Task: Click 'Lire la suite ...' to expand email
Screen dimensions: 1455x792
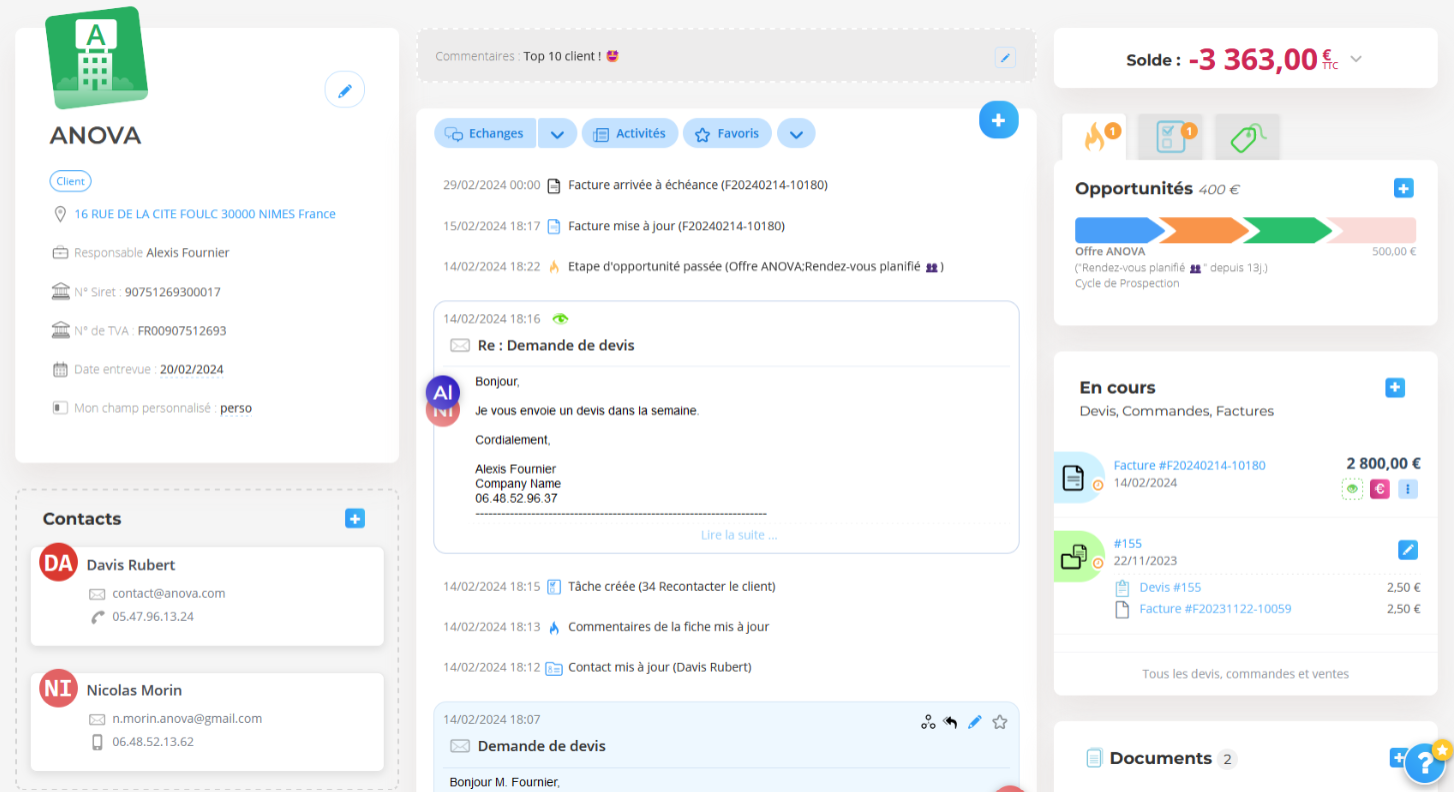Action: tap(739, 535)
